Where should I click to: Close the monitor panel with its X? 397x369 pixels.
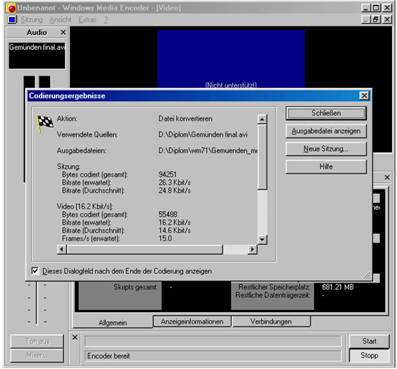click(x=387, y=177)
